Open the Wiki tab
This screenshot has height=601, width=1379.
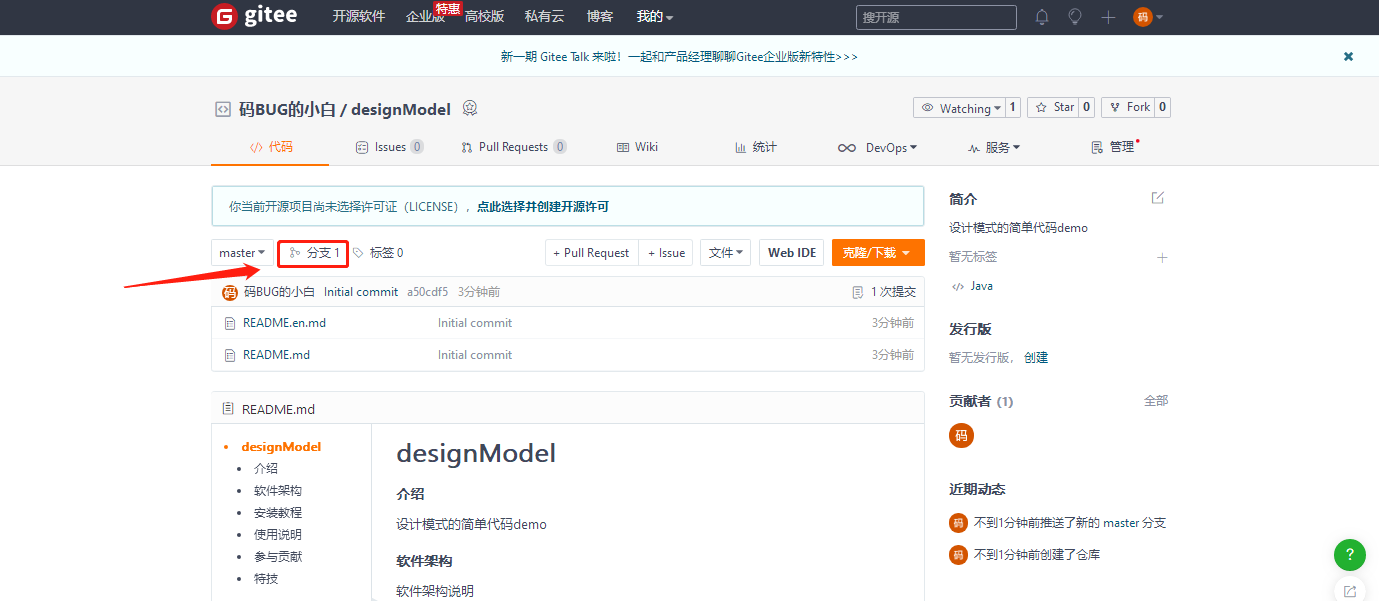637,146
